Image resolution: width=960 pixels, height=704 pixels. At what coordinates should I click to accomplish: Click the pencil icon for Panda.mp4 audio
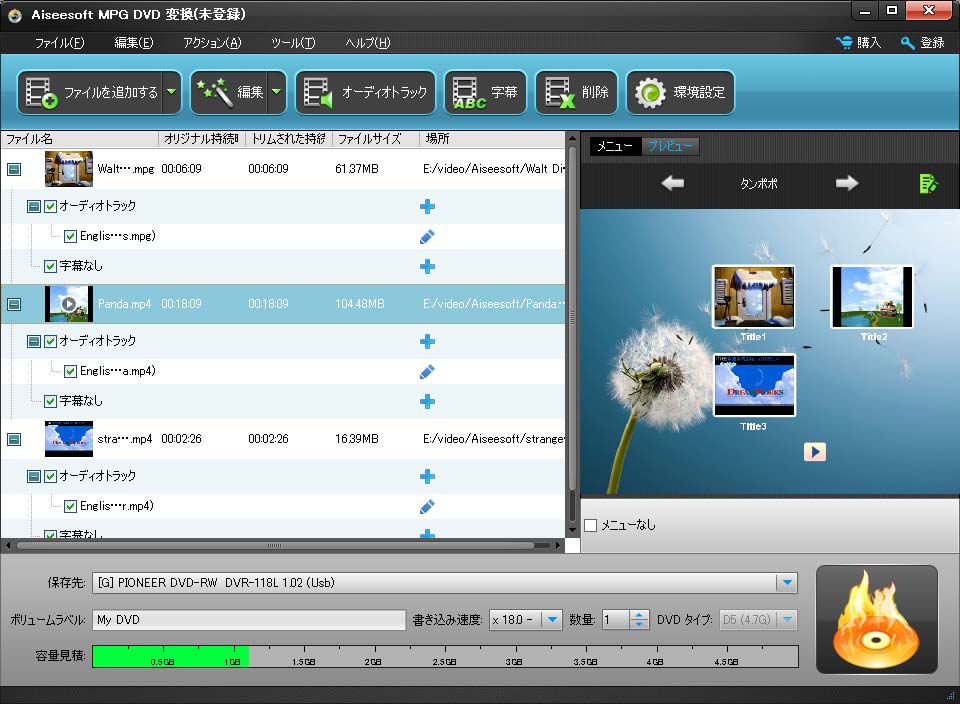point(427,371)
